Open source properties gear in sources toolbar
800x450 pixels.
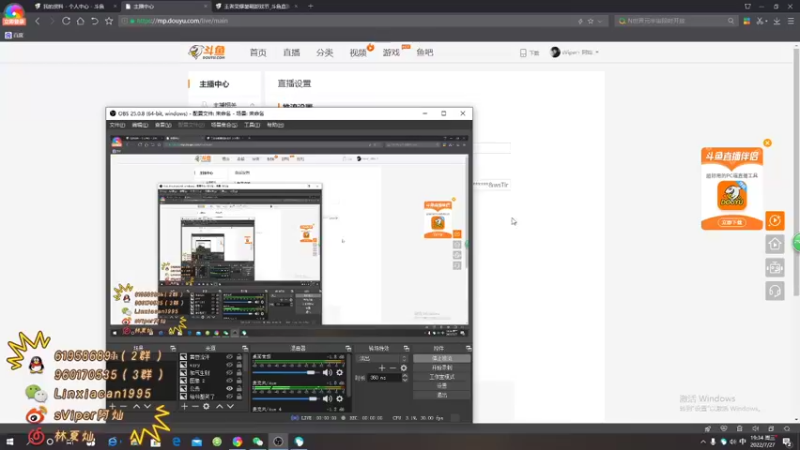(x=206, y=407)
